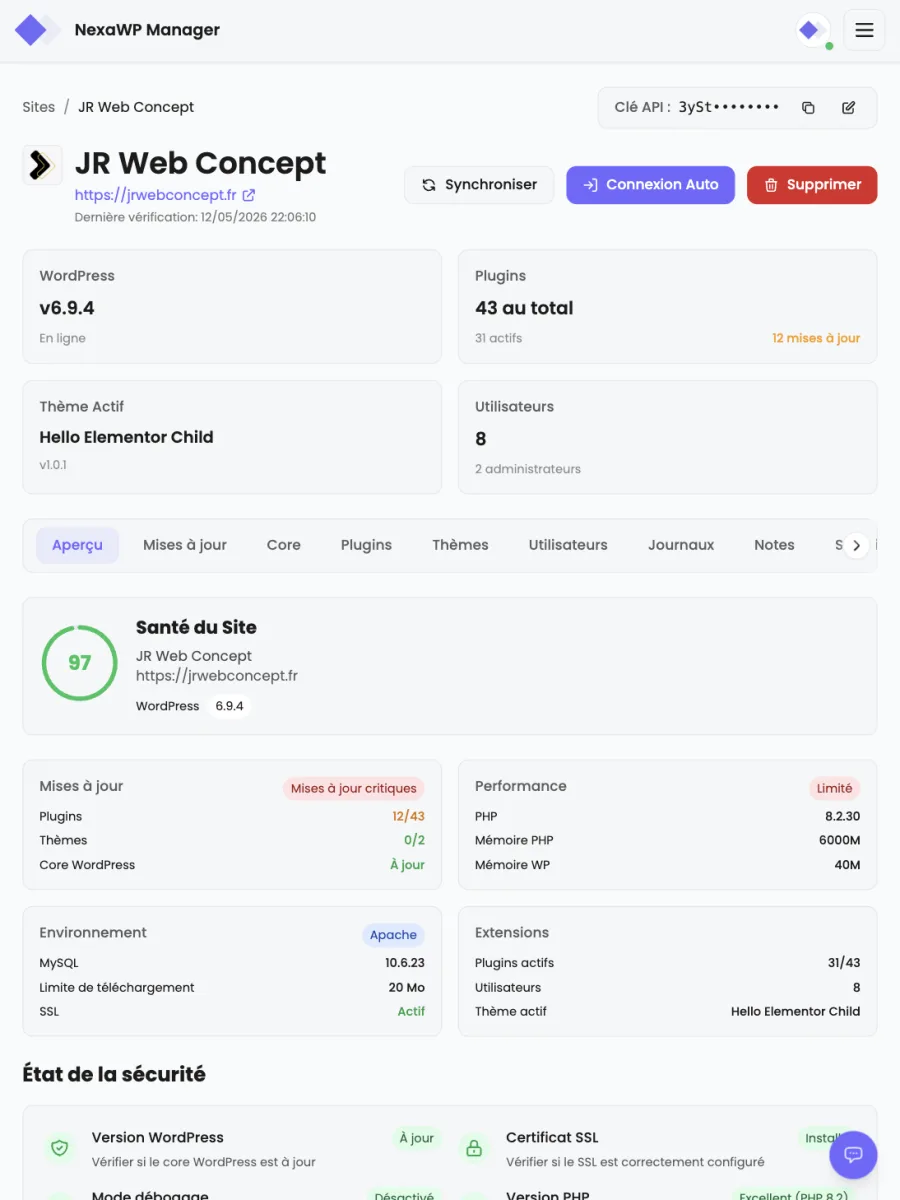Image resolution: width=900 pixels, height=1200 pixels.
Task: Click the '31/43' active plugins value
Action: tap(844, 963)
